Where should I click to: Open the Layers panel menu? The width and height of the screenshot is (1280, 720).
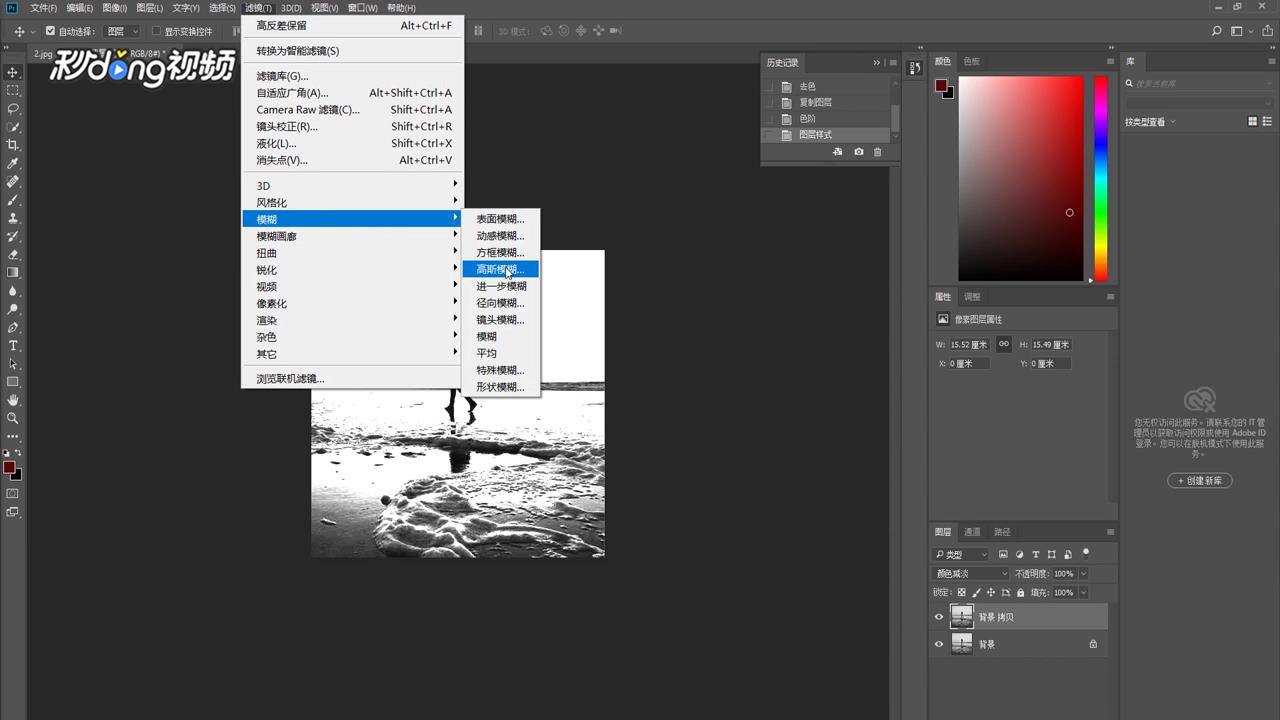[1110, 532]
